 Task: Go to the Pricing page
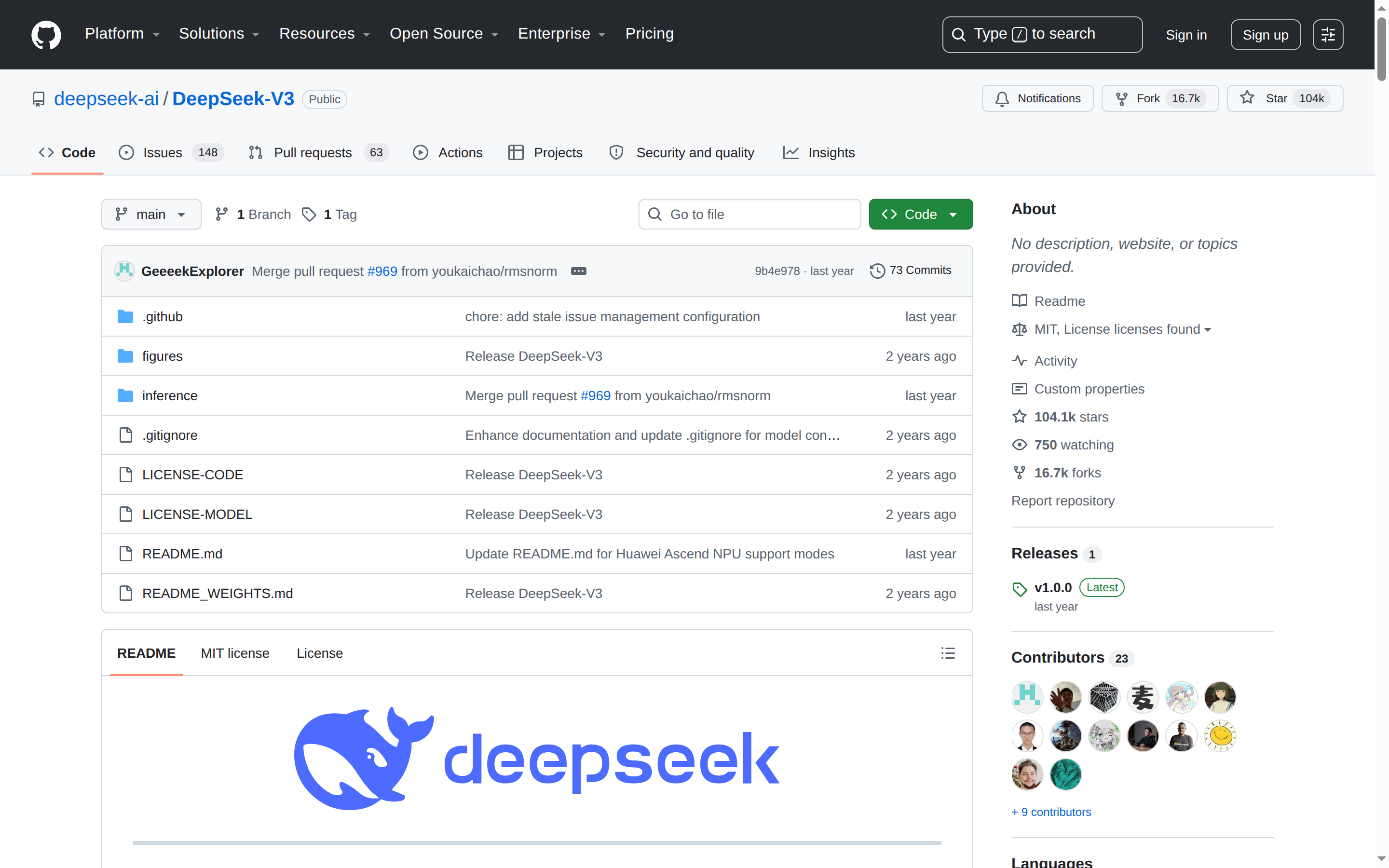pyautogui.click(x=649, y=34)
